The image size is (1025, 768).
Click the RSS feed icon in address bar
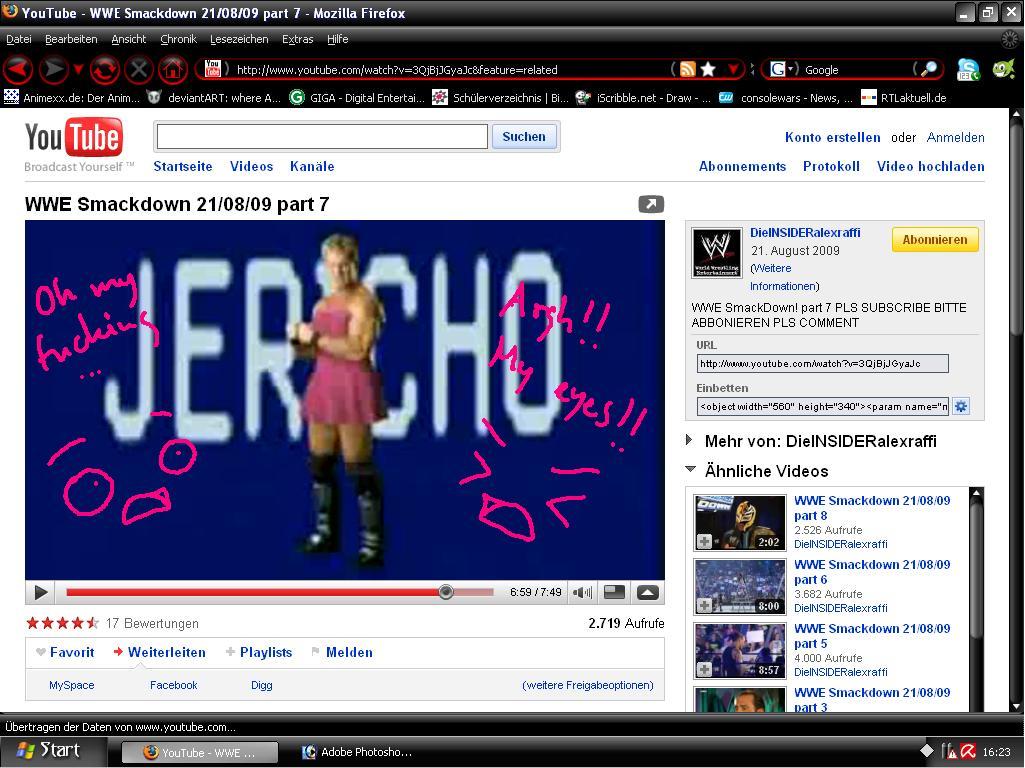(687, 69)
